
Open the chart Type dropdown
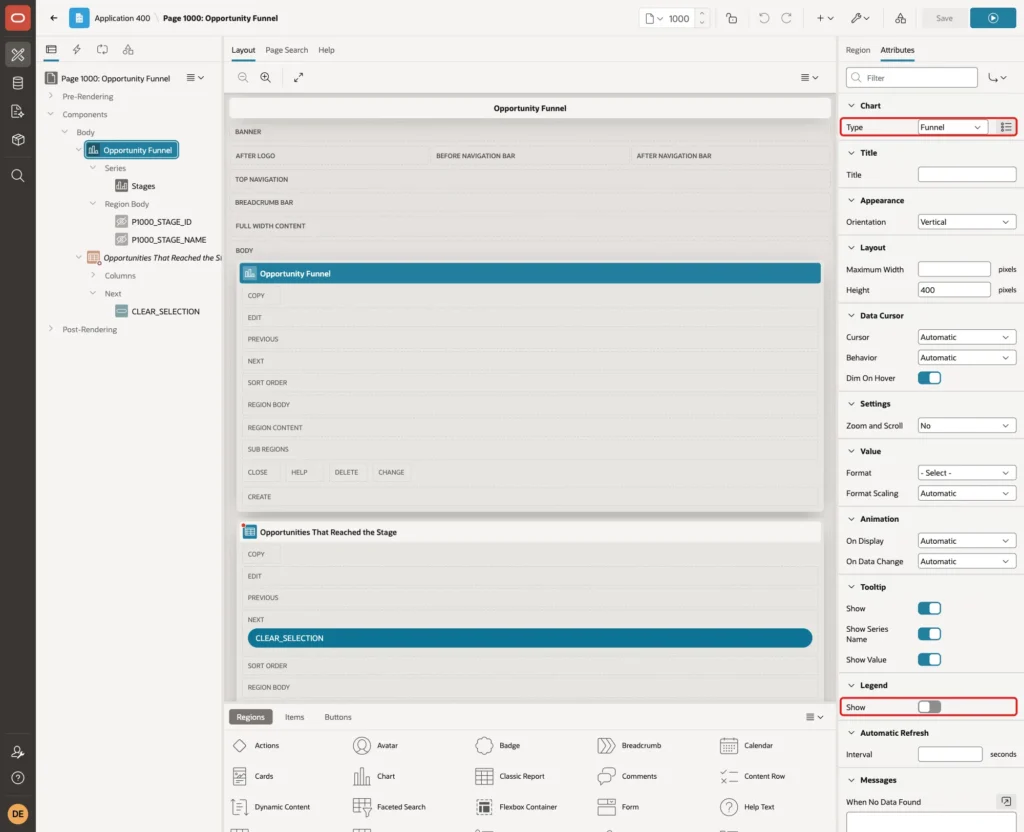click(952, 127)
